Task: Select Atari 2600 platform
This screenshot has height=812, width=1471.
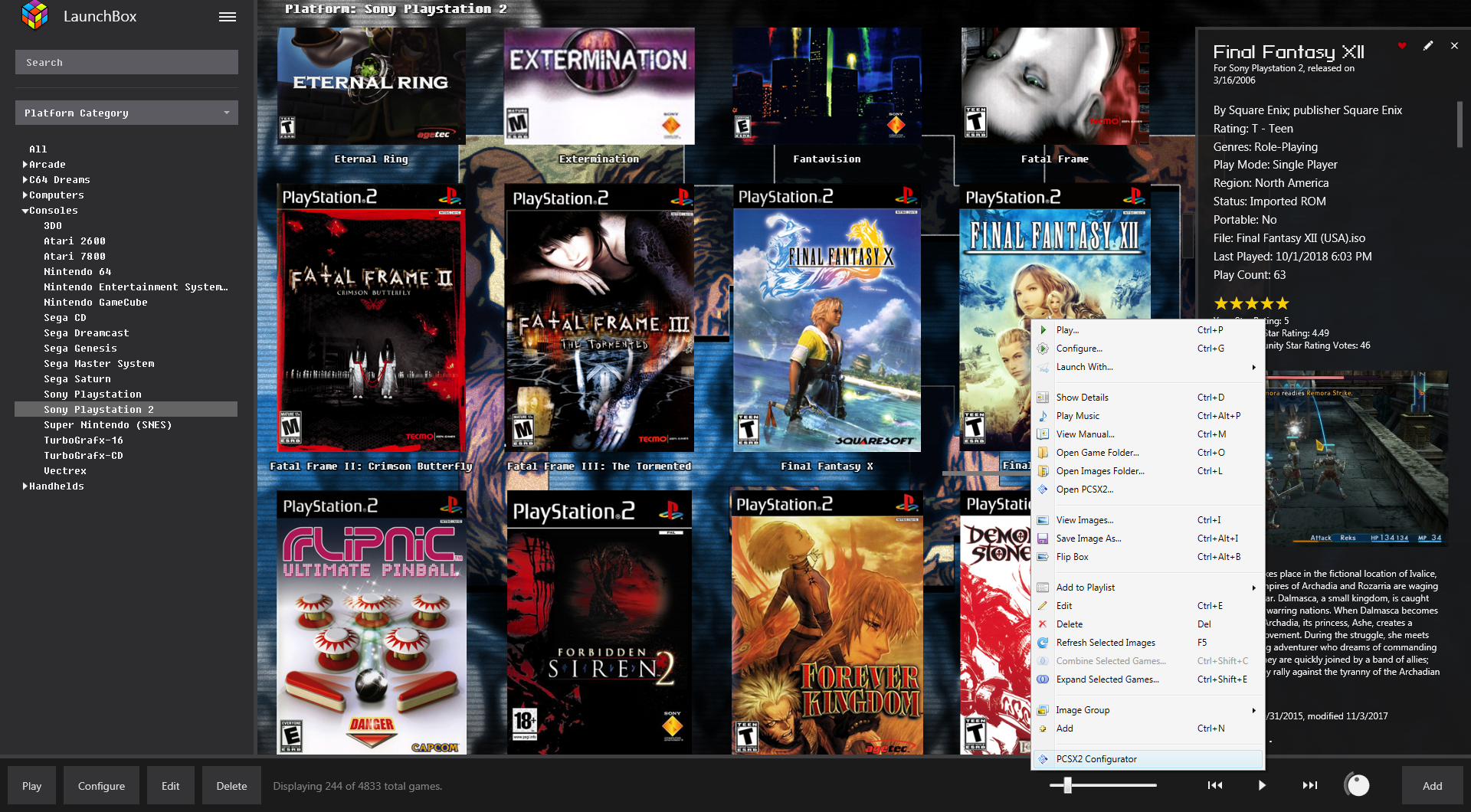Action: pyautogui.click(x=74, y=241)
